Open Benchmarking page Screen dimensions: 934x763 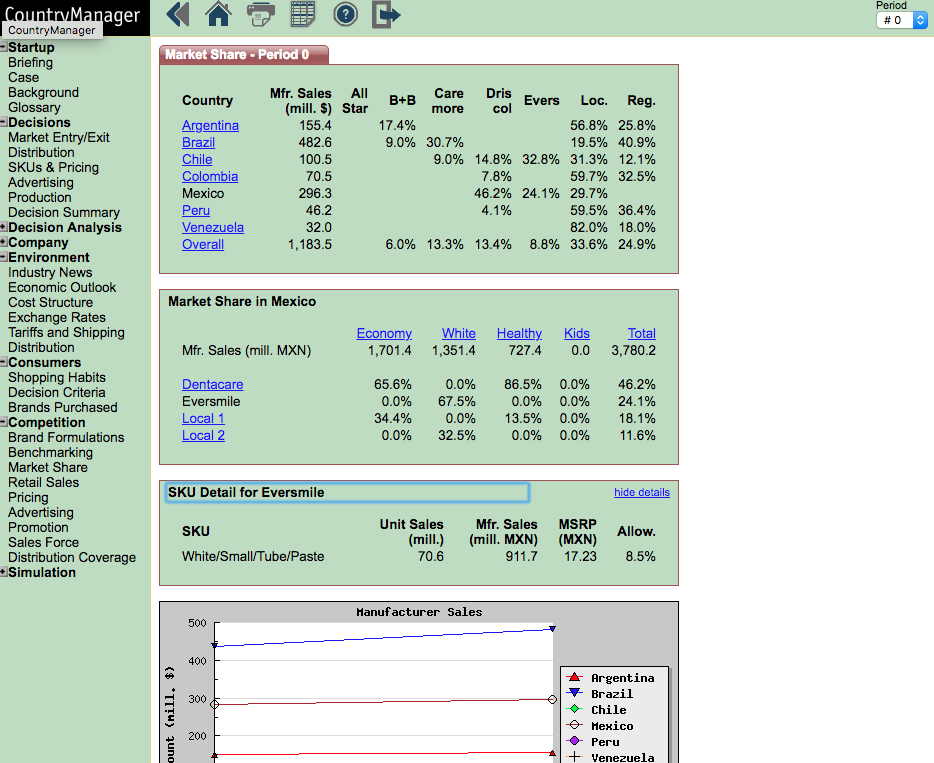50,452
